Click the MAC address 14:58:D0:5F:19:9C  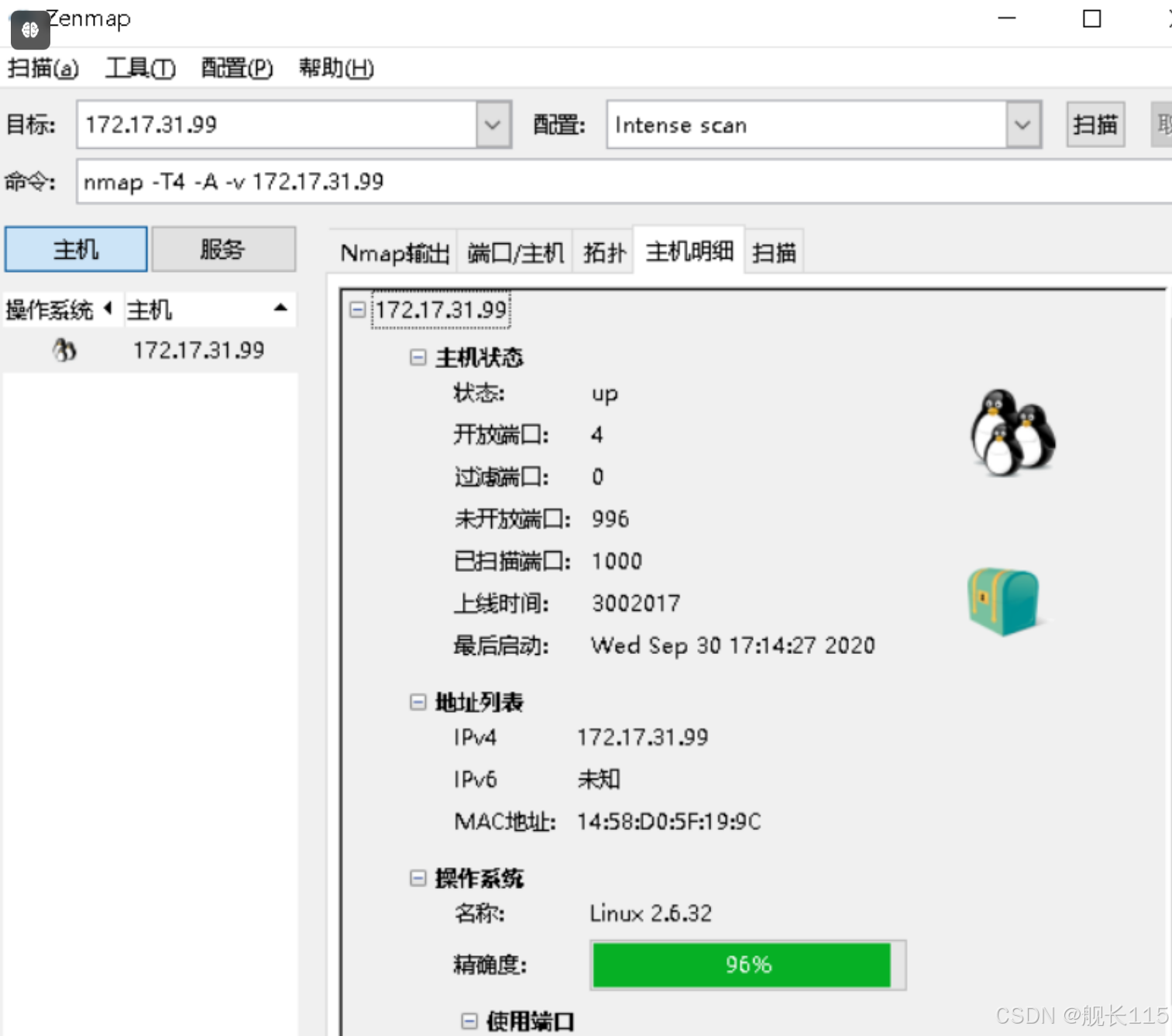(669, 821)
